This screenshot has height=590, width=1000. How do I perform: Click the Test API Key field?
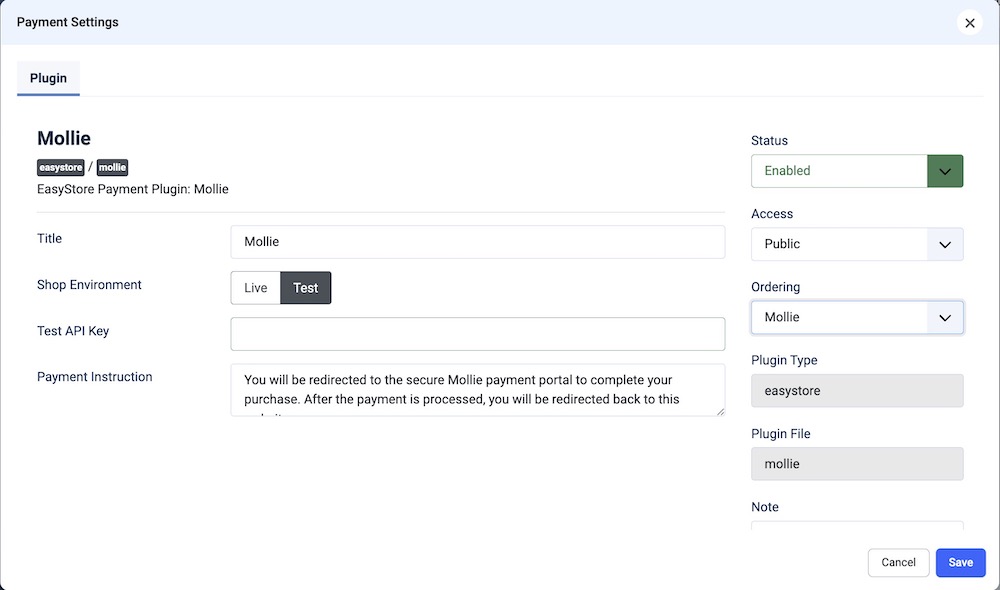click(477, 334)
